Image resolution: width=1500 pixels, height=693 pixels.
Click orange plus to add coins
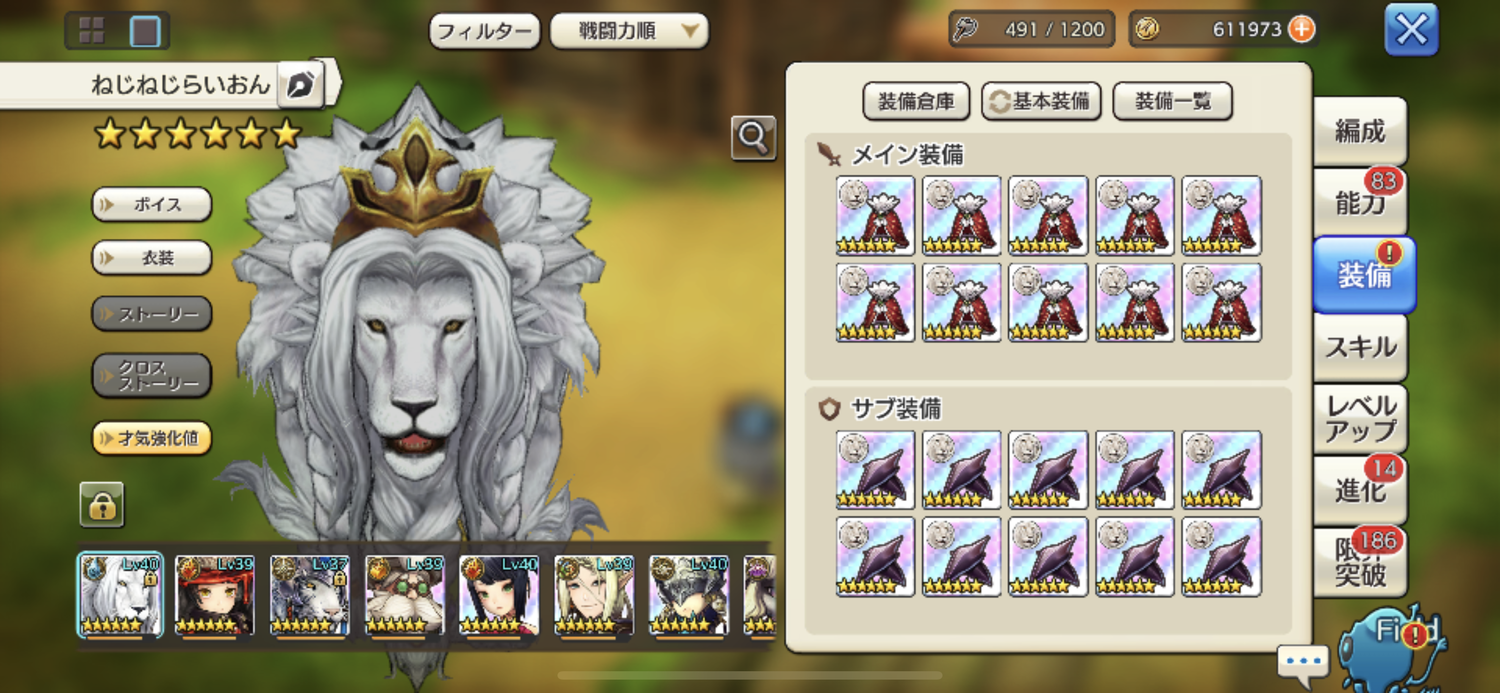click(1301, 29)
